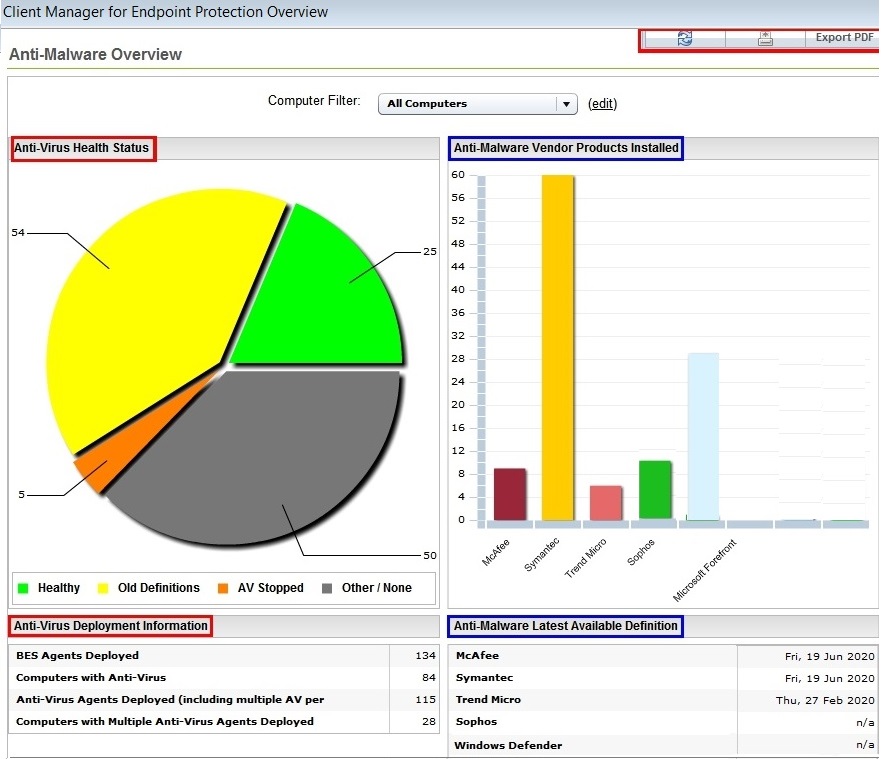The image size is (881, 759).
Task: Click the Anti-Virus Health Status panel header
Action: (82, 148)
